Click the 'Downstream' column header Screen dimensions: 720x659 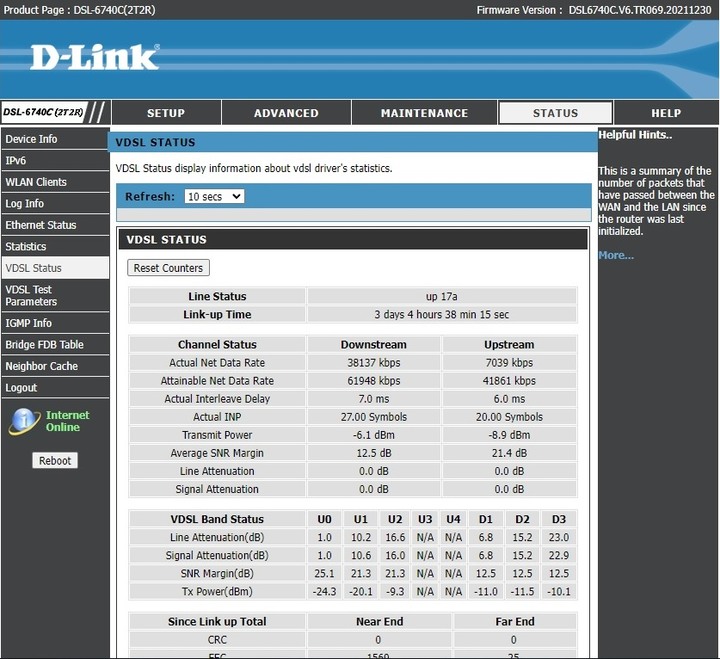click(x=373, y=345)
